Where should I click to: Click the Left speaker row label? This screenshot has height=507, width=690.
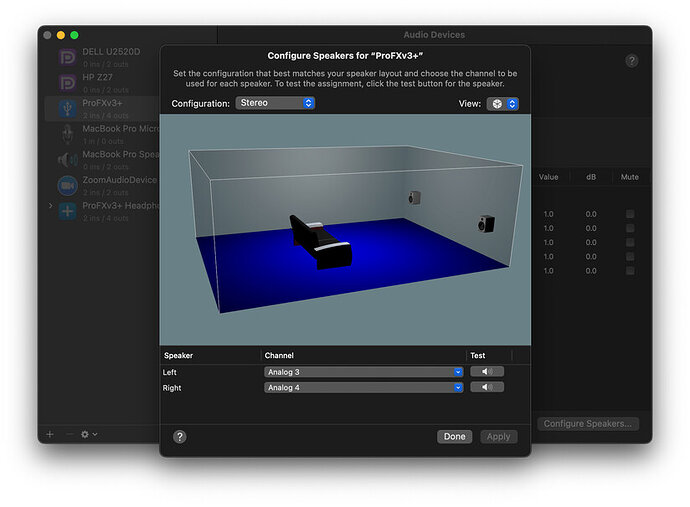click(169, 372)
